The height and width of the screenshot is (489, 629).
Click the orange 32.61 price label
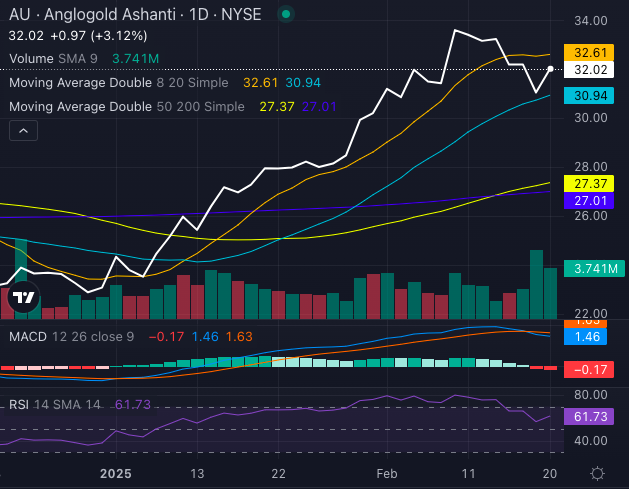588,53
